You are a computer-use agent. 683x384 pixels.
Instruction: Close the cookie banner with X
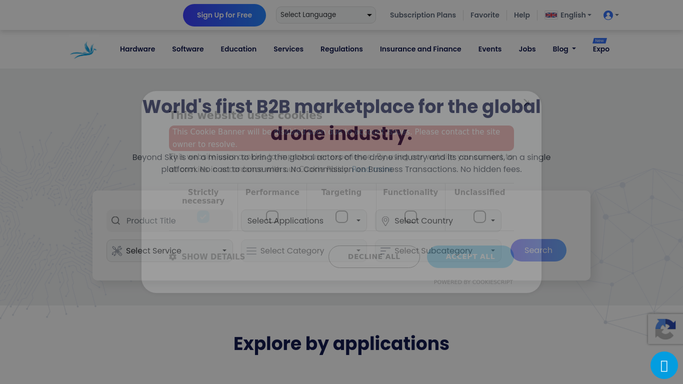tap(527, 103)
